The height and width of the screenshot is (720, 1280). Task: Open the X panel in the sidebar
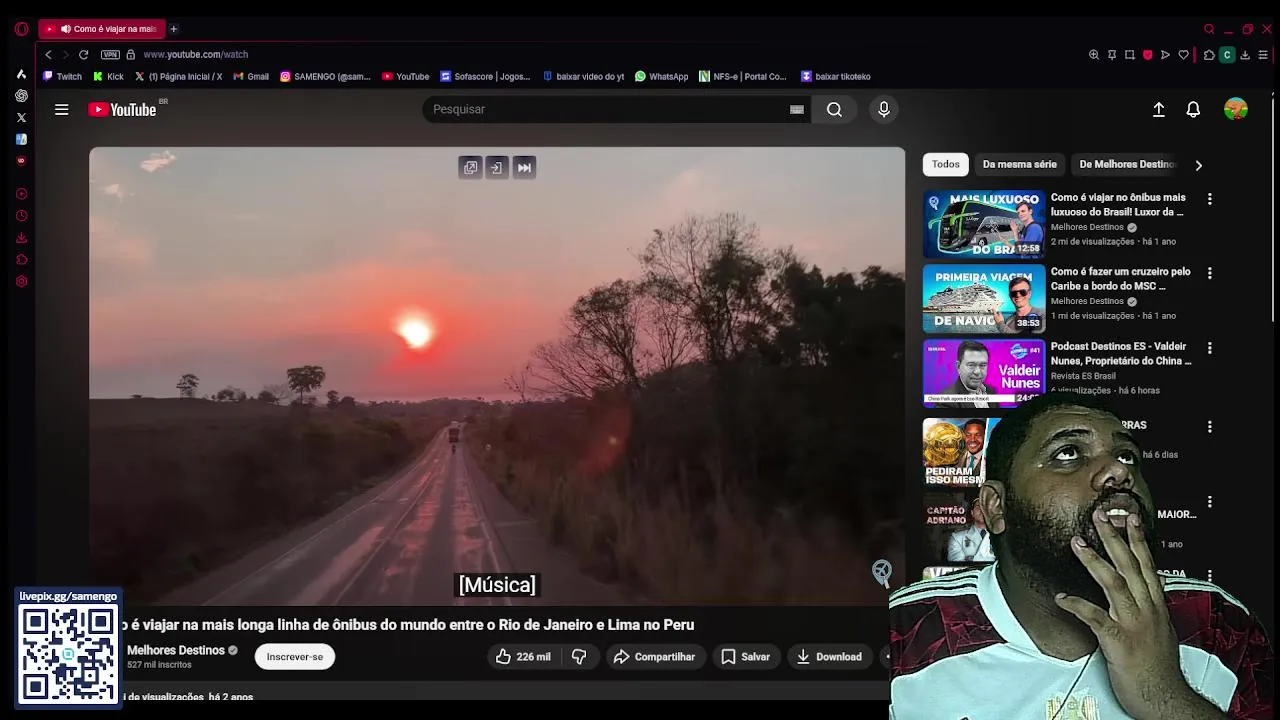[21, 118]
